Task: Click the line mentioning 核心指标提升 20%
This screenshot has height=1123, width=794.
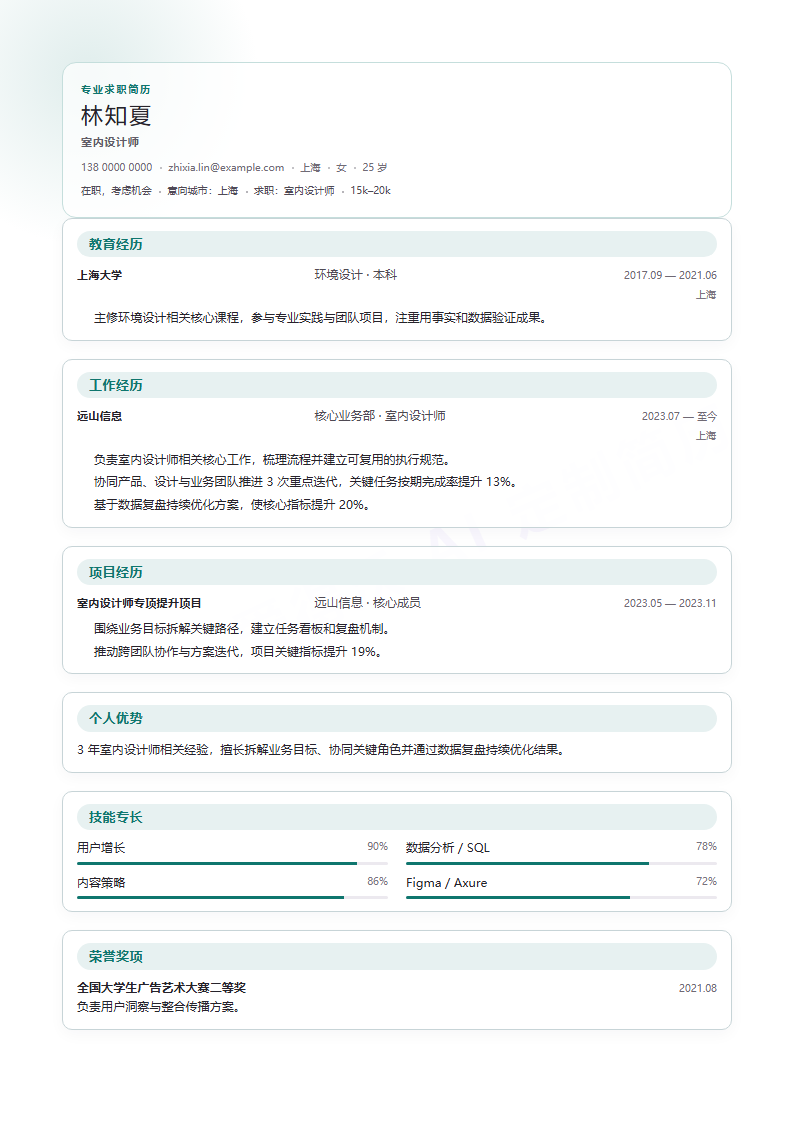Action: point(232,505)
